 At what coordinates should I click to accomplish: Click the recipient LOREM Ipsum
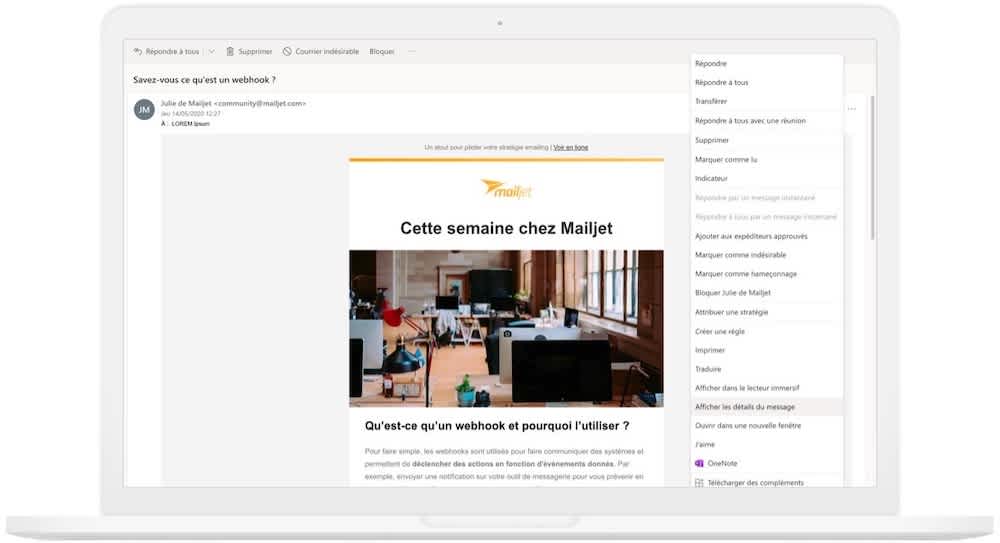tap(190, 124)
